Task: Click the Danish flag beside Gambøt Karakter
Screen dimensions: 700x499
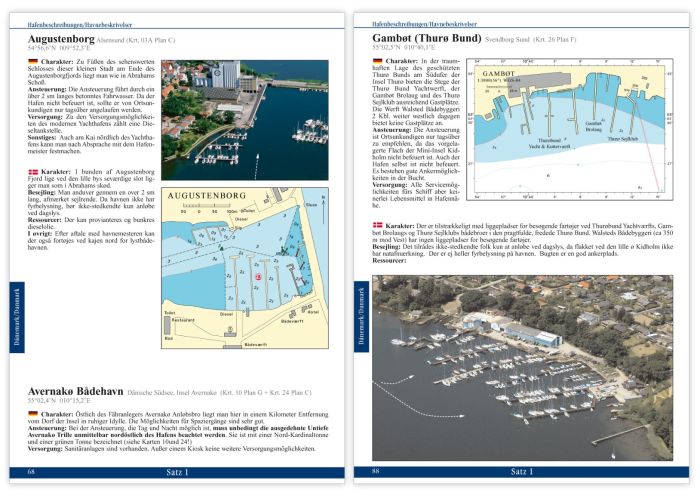Action: pyautogui.click(x=377, y=227)
